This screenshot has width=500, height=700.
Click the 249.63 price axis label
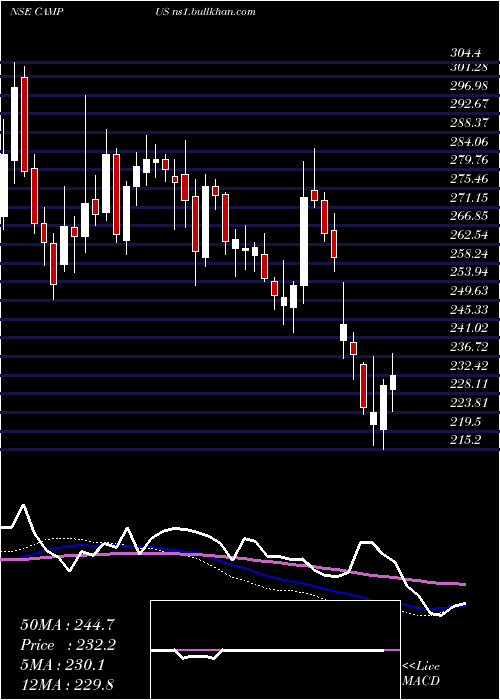469,291
